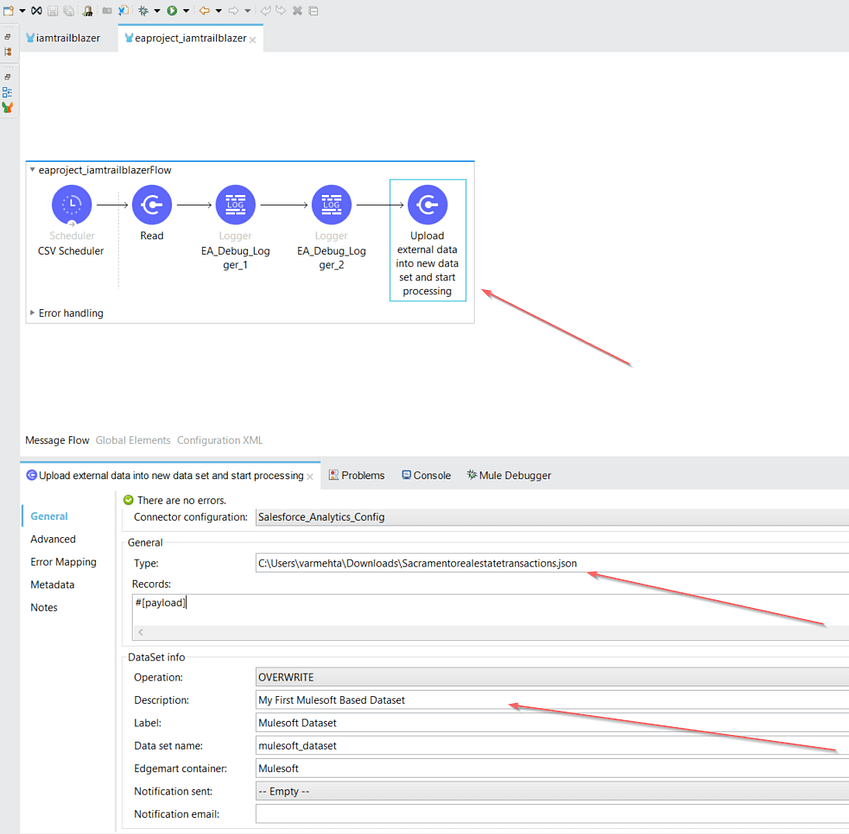Click the camera-like icon in the toolbar

tap(107, 11)
